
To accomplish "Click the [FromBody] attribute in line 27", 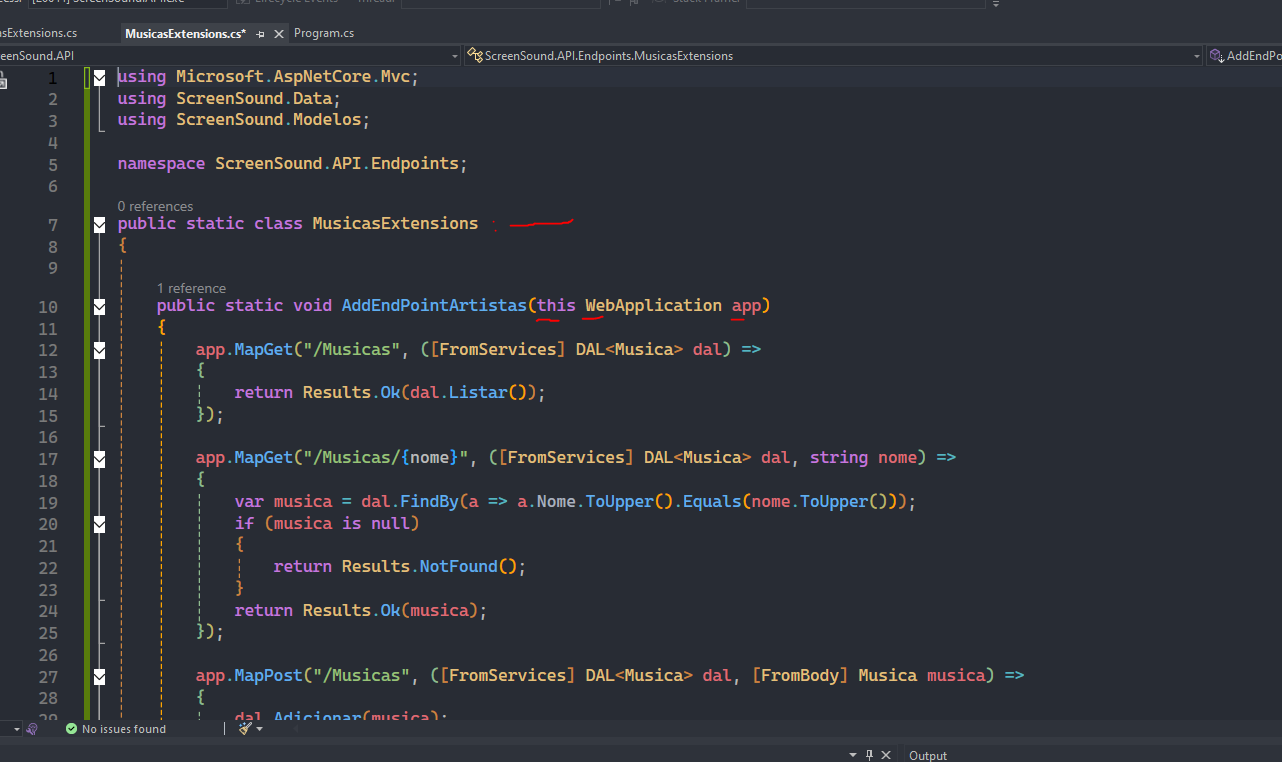I will point(800,675).
